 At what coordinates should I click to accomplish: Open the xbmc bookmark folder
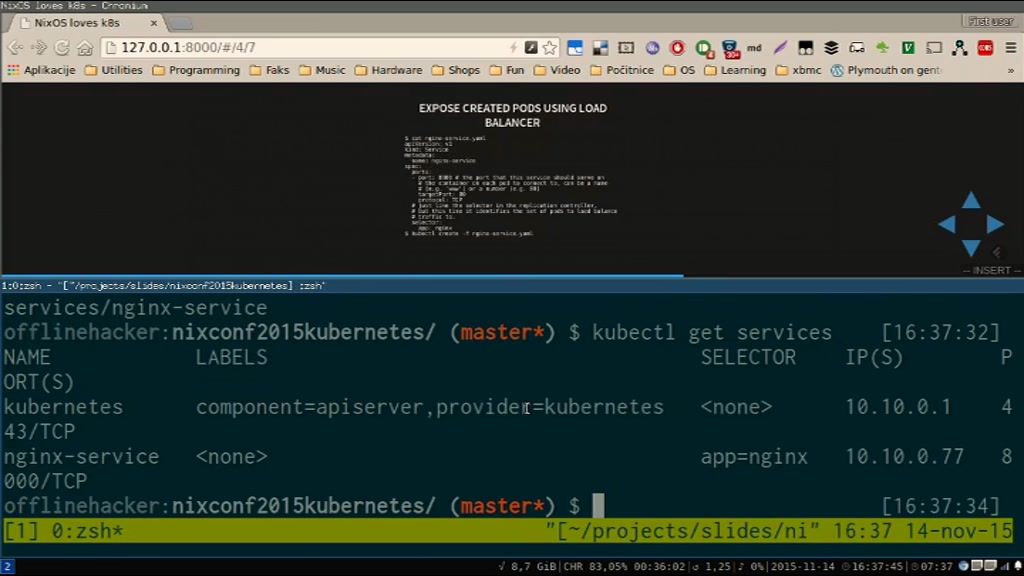[799, 70]
